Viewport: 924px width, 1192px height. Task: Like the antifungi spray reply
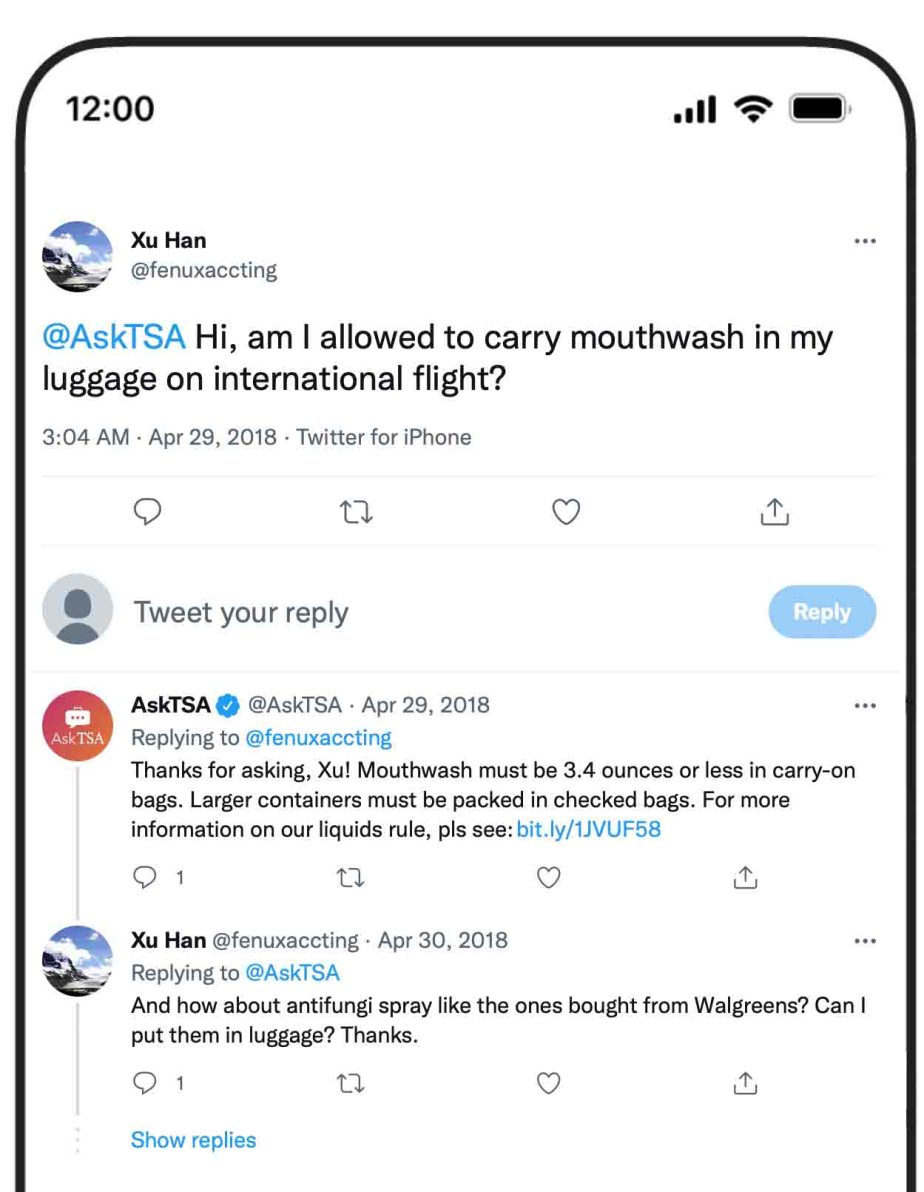548,1083
